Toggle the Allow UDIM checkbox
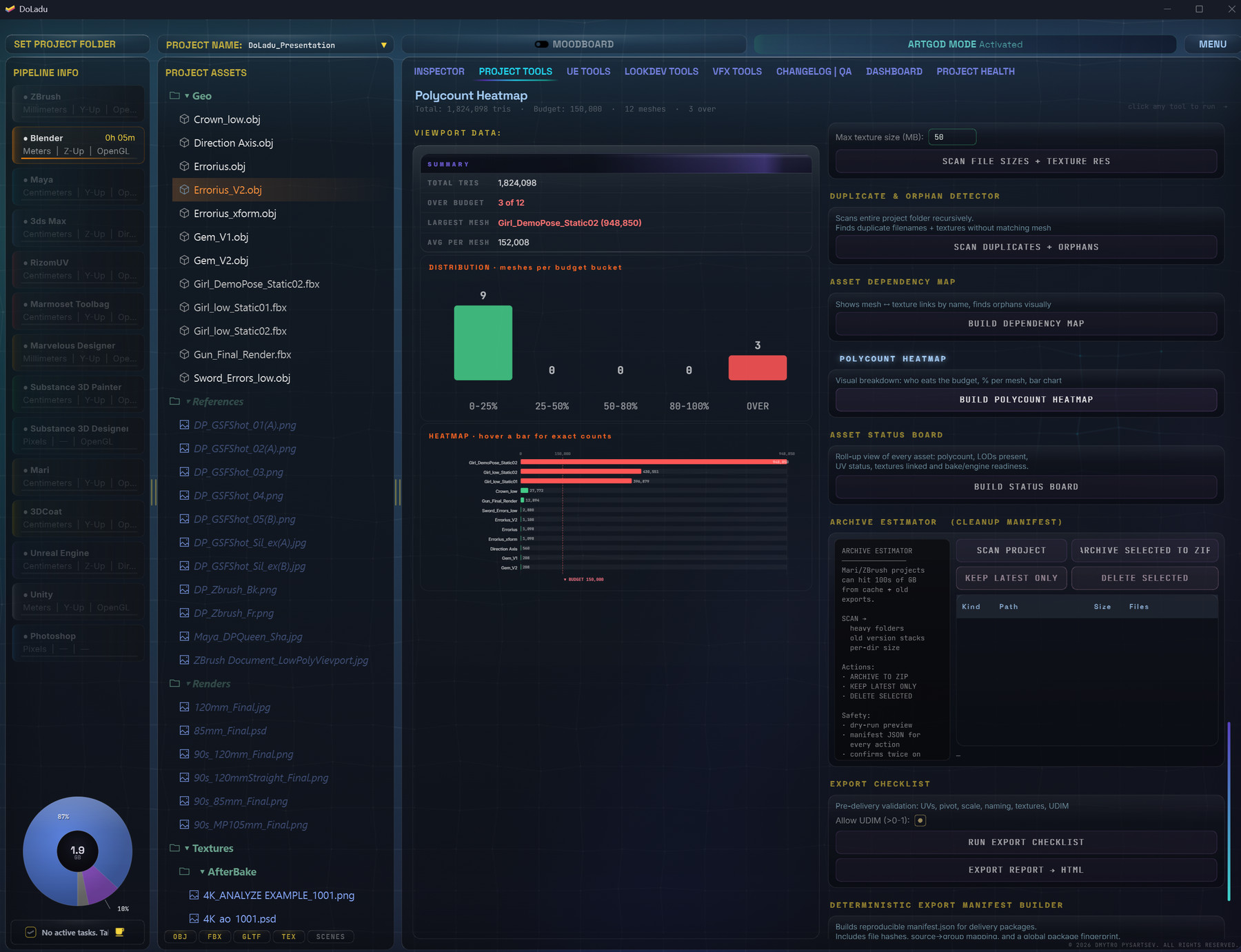 [920, 820]
